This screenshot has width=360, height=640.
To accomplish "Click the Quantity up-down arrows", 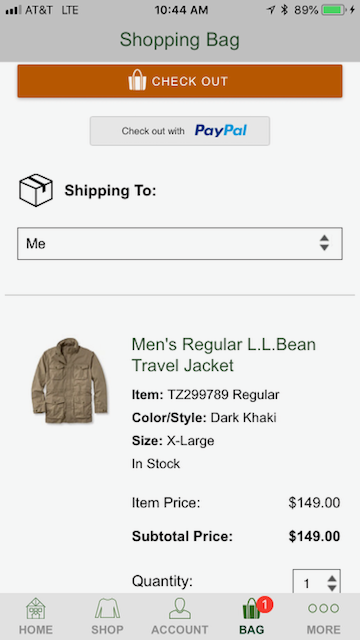I will click(x=332, y=583).
